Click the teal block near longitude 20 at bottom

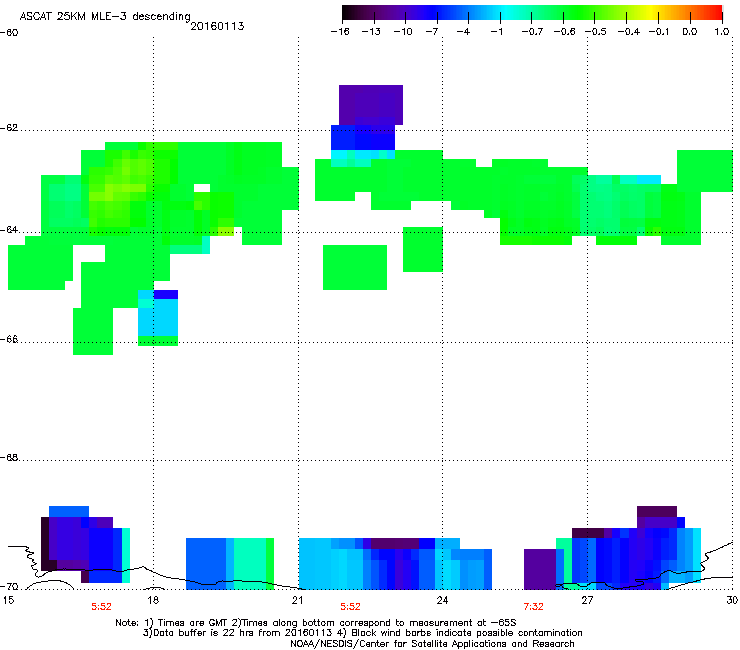tap(250, 564)
